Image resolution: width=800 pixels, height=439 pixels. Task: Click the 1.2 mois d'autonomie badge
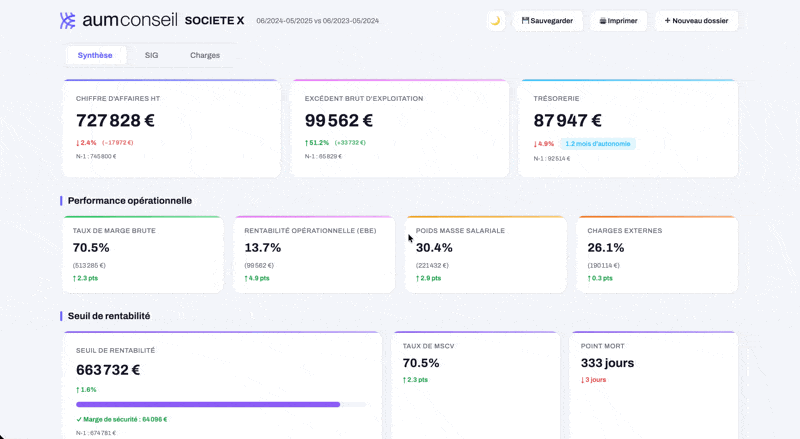598,144
